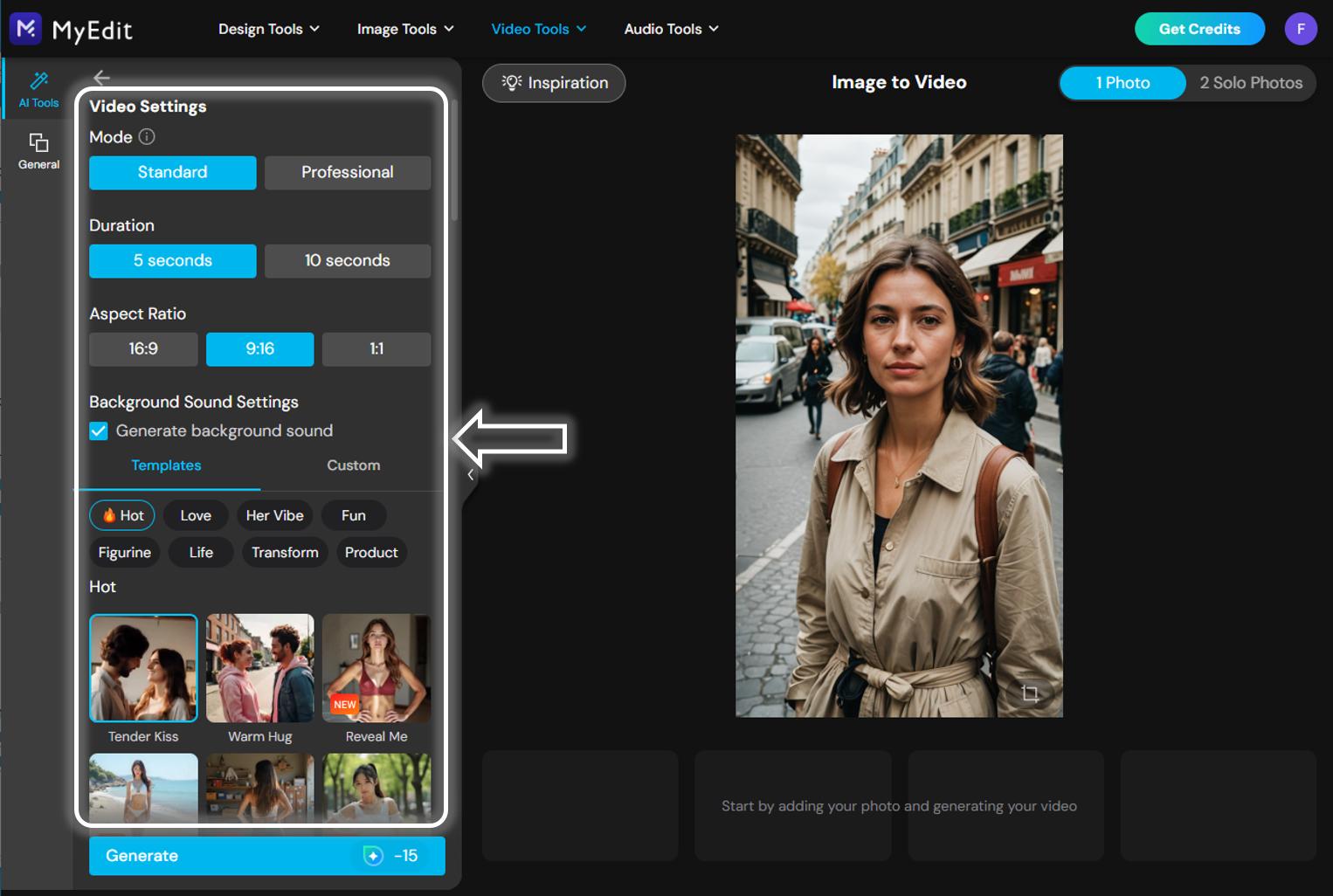Set duration to 10 seconds
The image size is (1333, 896).
click(x=348, y=261)
